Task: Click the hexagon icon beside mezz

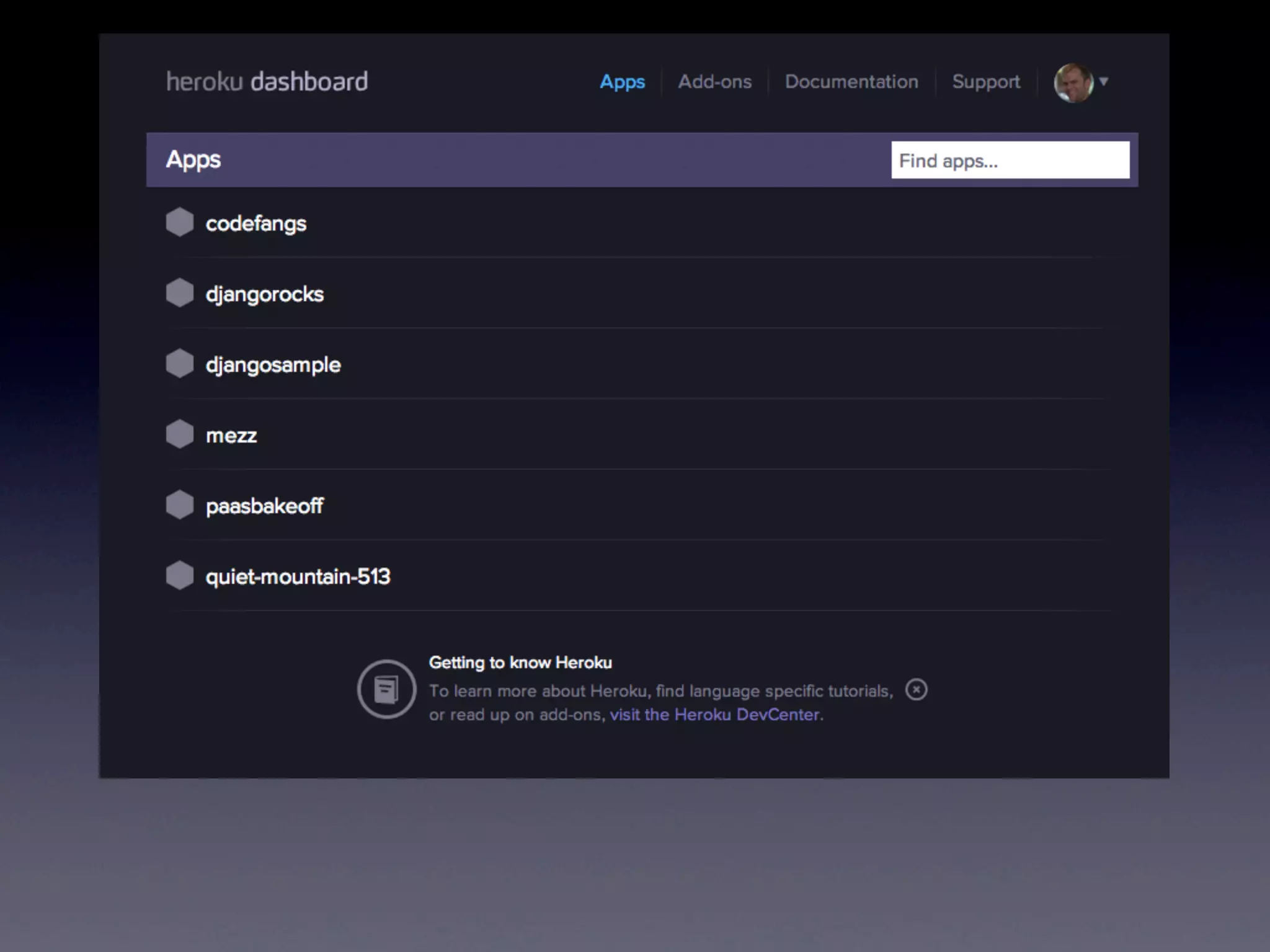Action: click(x=180, y=434)
